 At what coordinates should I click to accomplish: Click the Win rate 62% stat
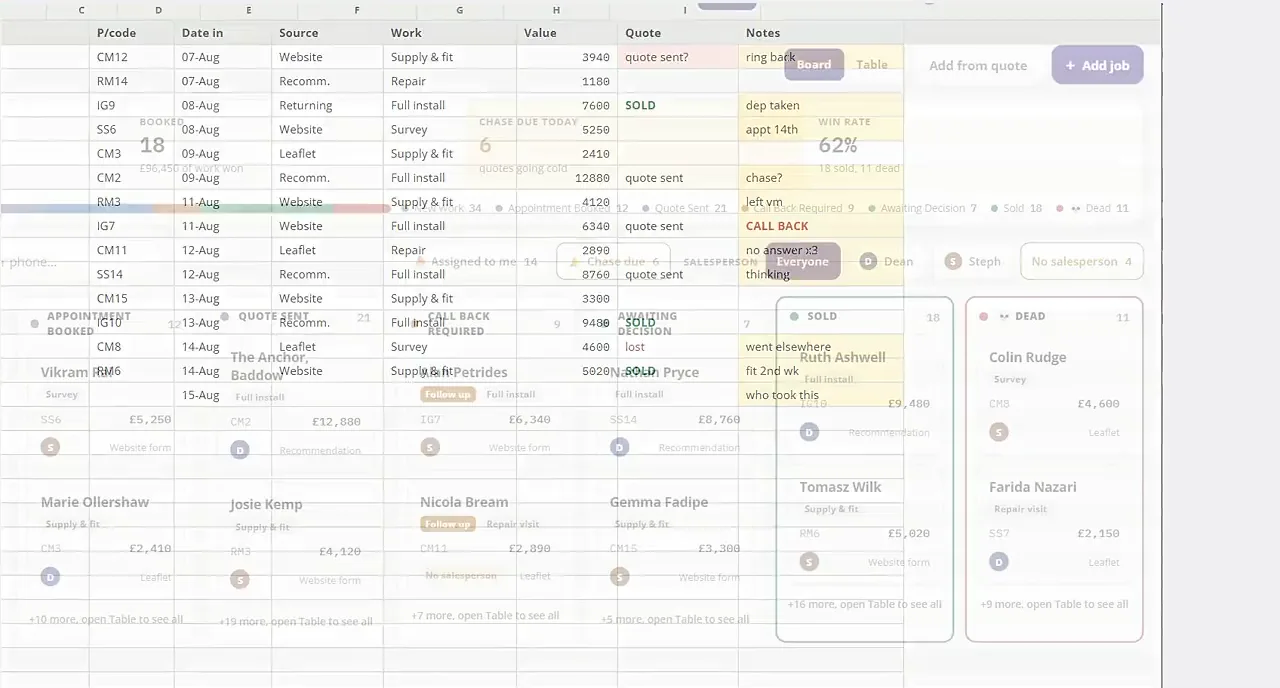coord(860,145)
